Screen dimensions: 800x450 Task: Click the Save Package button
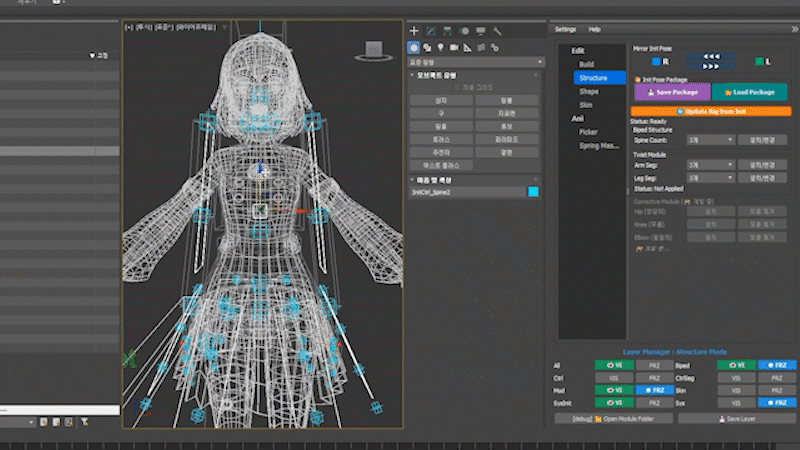pos(672,92)
